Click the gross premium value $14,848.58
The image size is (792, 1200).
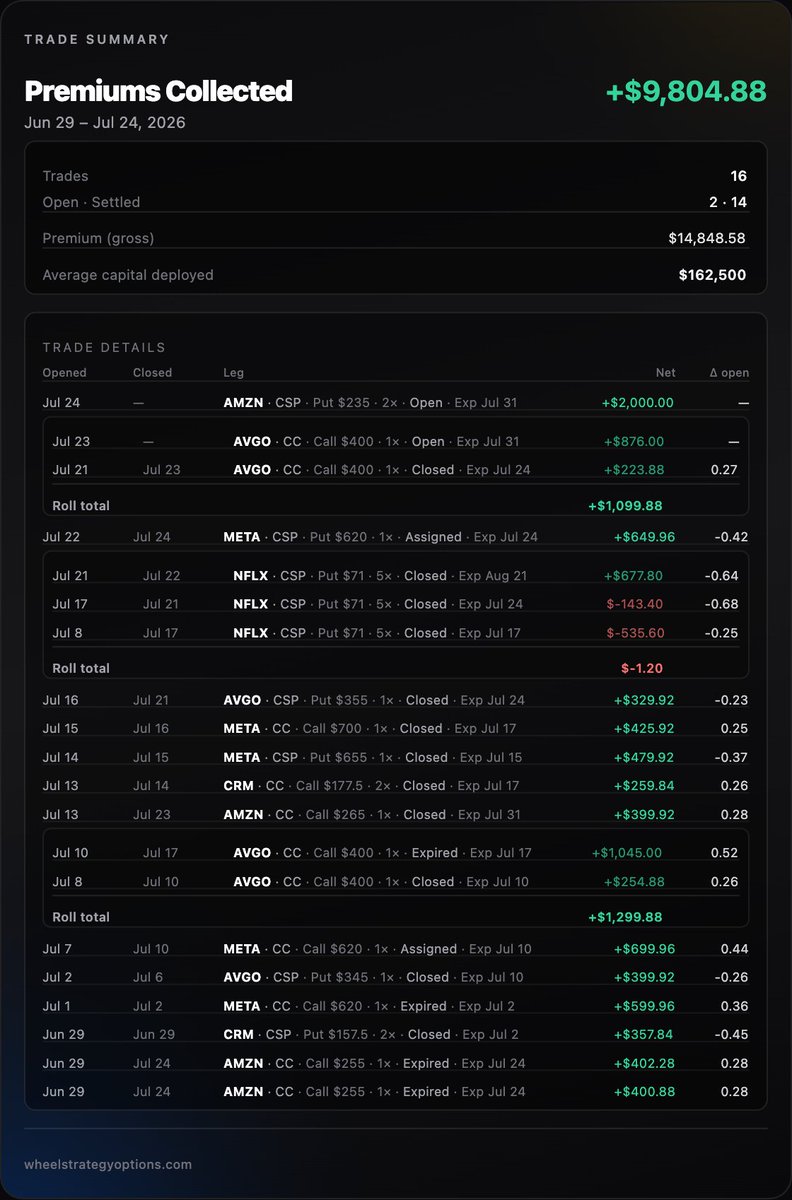point(707,238)
